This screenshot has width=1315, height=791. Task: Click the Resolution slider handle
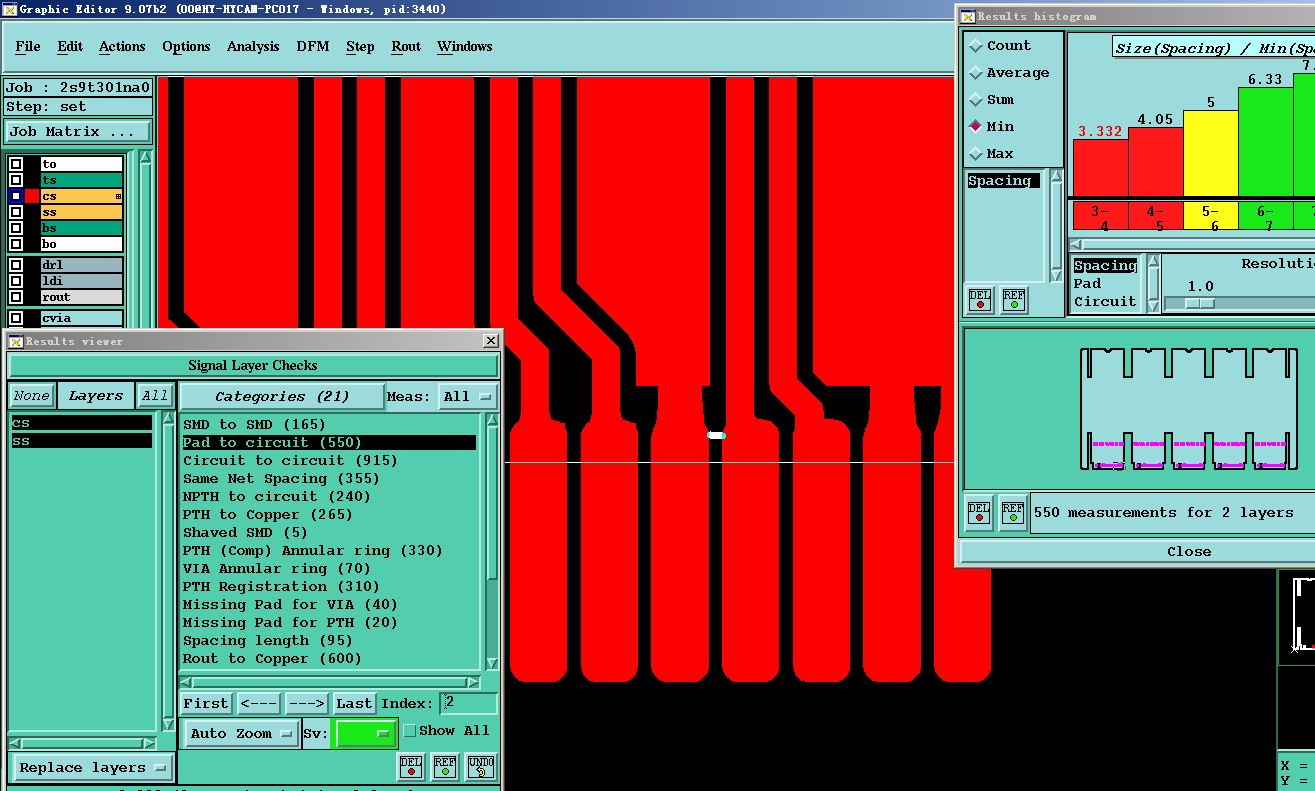[1201, 303]
